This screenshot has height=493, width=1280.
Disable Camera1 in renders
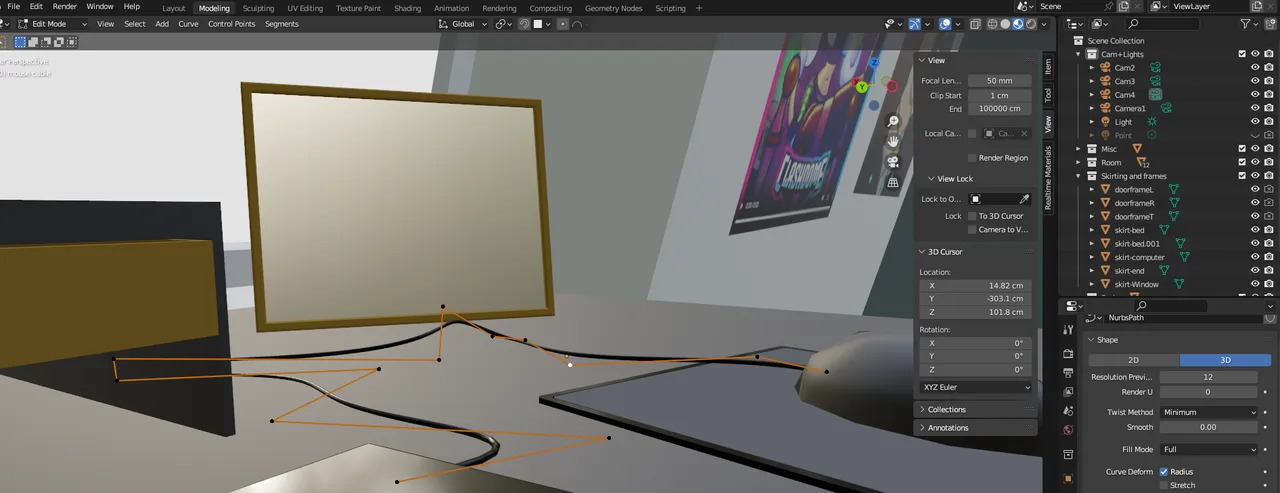click(1269, 108)
